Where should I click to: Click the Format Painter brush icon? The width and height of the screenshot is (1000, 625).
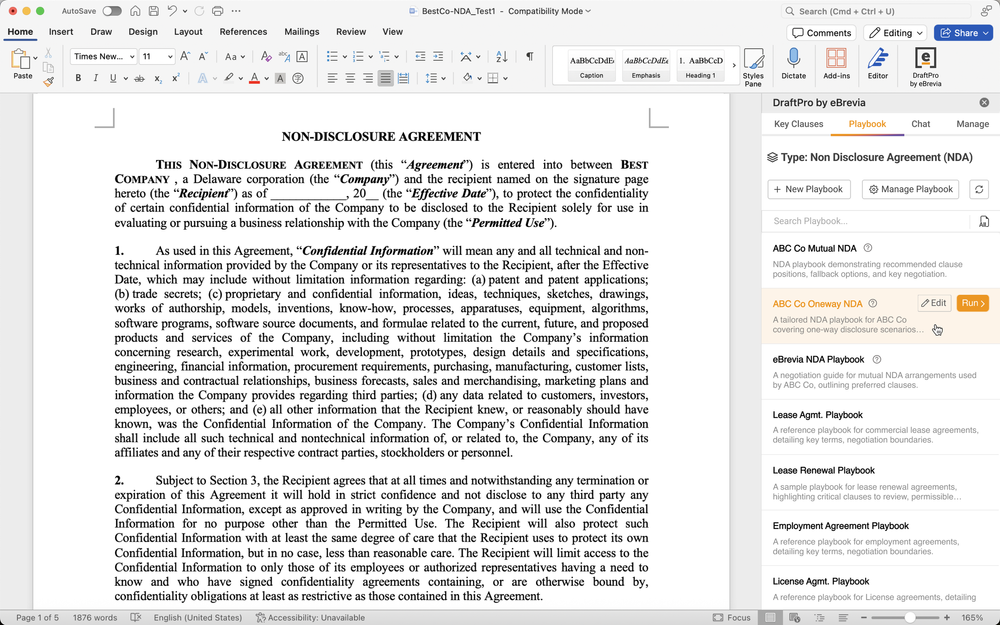[48, 82]
